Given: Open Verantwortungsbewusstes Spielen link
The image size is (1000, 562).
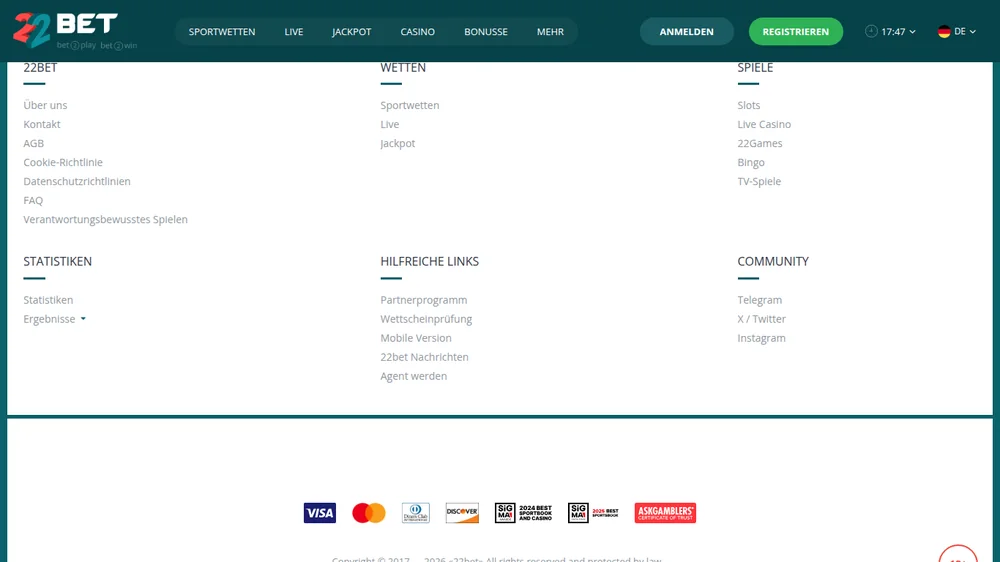Looking at the screenshot, I should [x=106, y=219].
